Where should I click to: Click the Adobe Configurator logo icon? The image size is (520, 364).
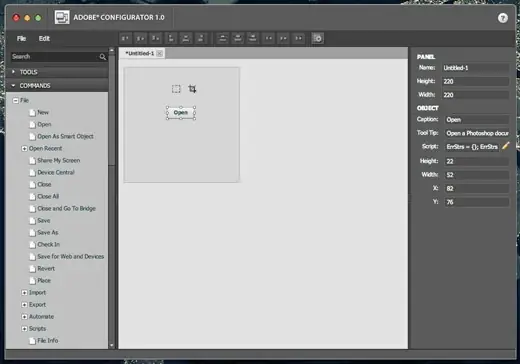click(x=62, y=17)
